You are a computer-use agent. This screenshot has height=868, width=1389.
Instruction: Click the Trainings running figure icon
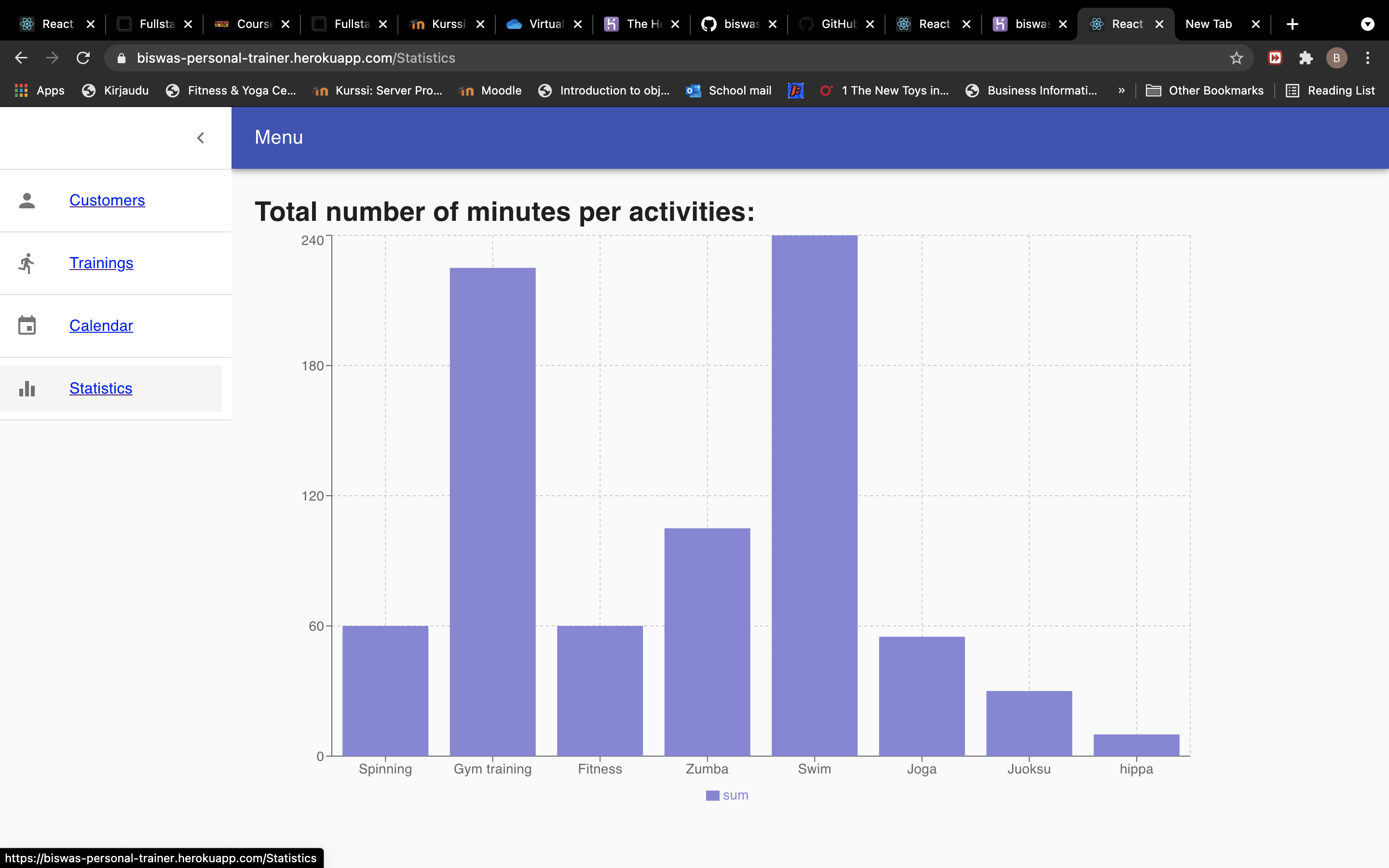[27, 263]
